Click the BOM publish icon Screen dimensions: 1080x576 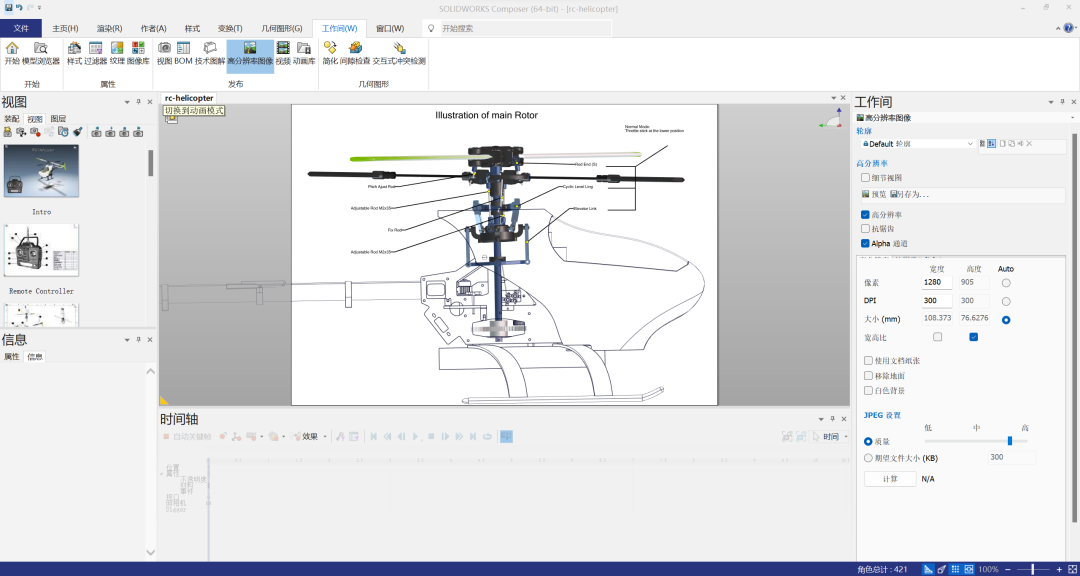click(184, 48)
